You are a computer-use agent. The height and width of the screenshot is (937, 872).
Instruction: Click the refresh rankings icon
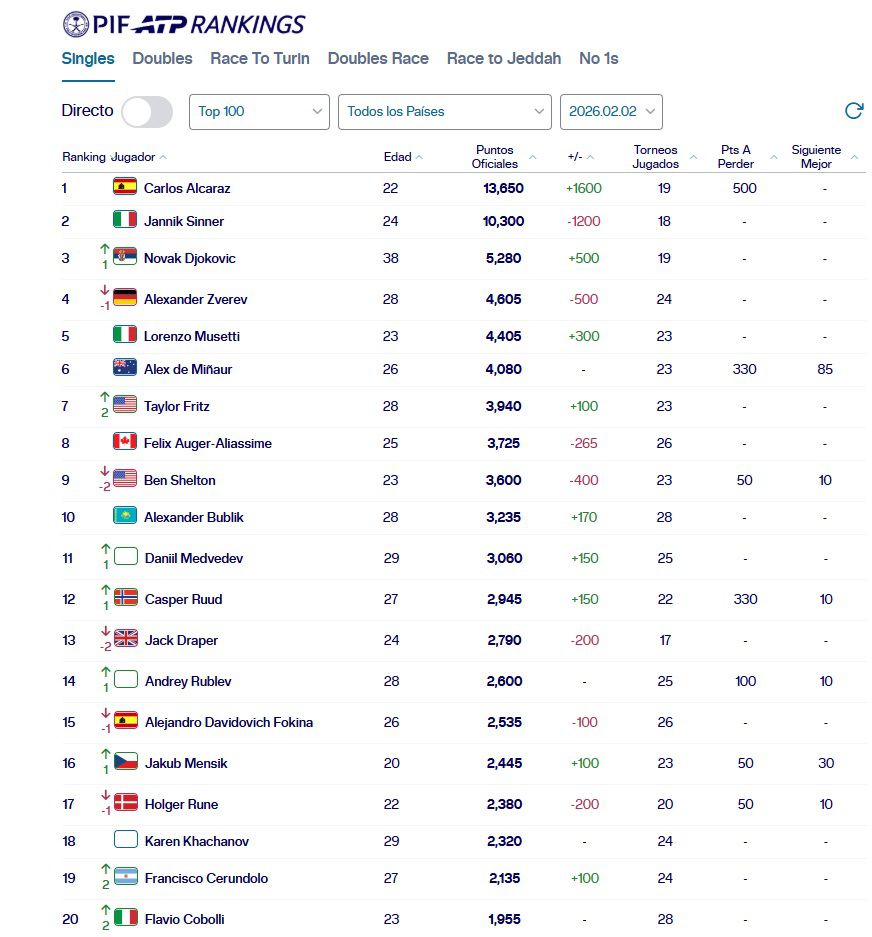click(853, 112)
